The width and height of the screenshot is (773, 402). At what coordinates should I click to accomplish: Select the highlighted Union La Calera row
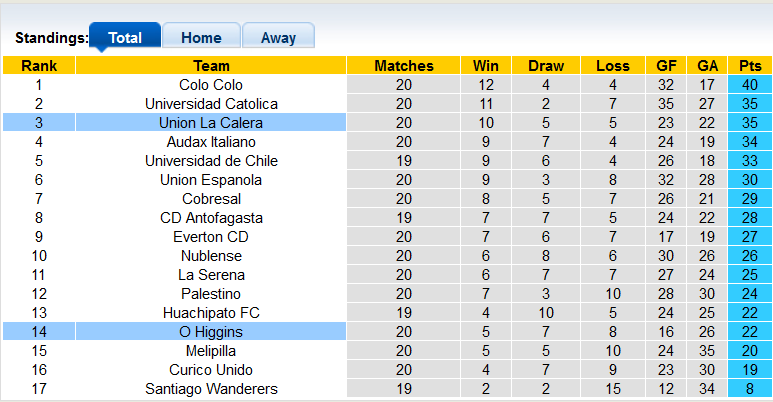coord(211,123)
